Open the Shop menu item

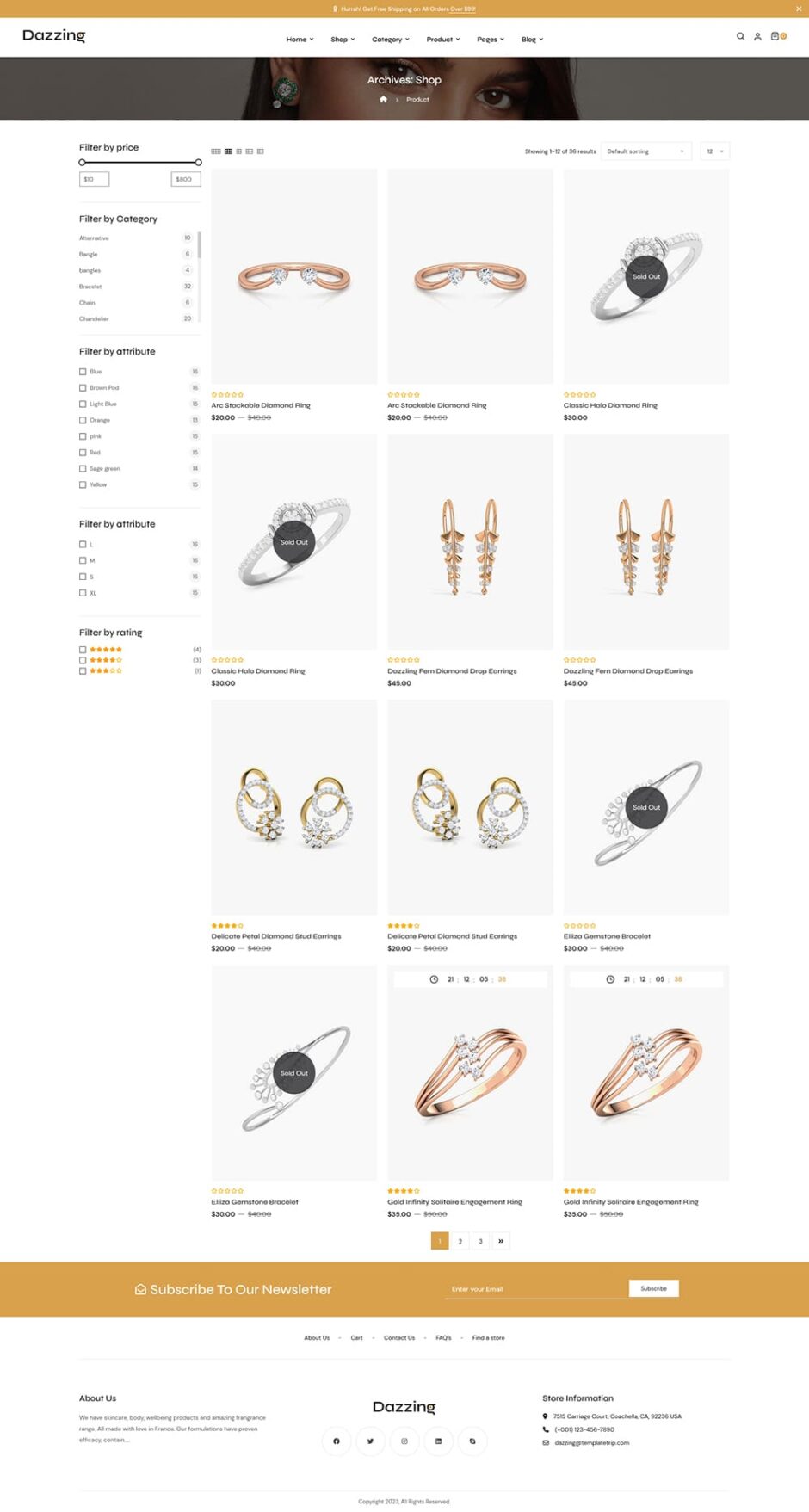[343, 40]
